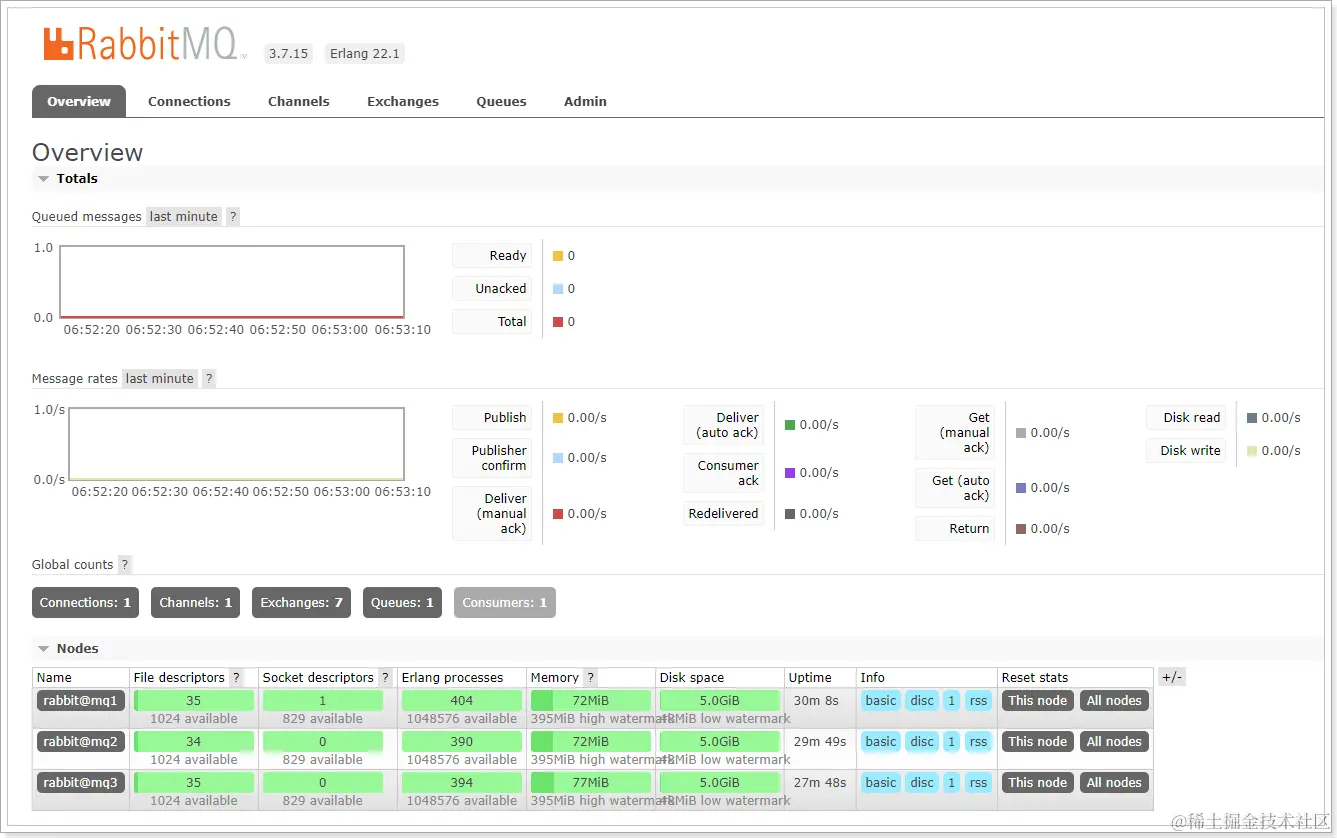Click the 'rss' info badge for rabbit@mq1
This screenshot has width=1337, height=838.
[978, 700]
